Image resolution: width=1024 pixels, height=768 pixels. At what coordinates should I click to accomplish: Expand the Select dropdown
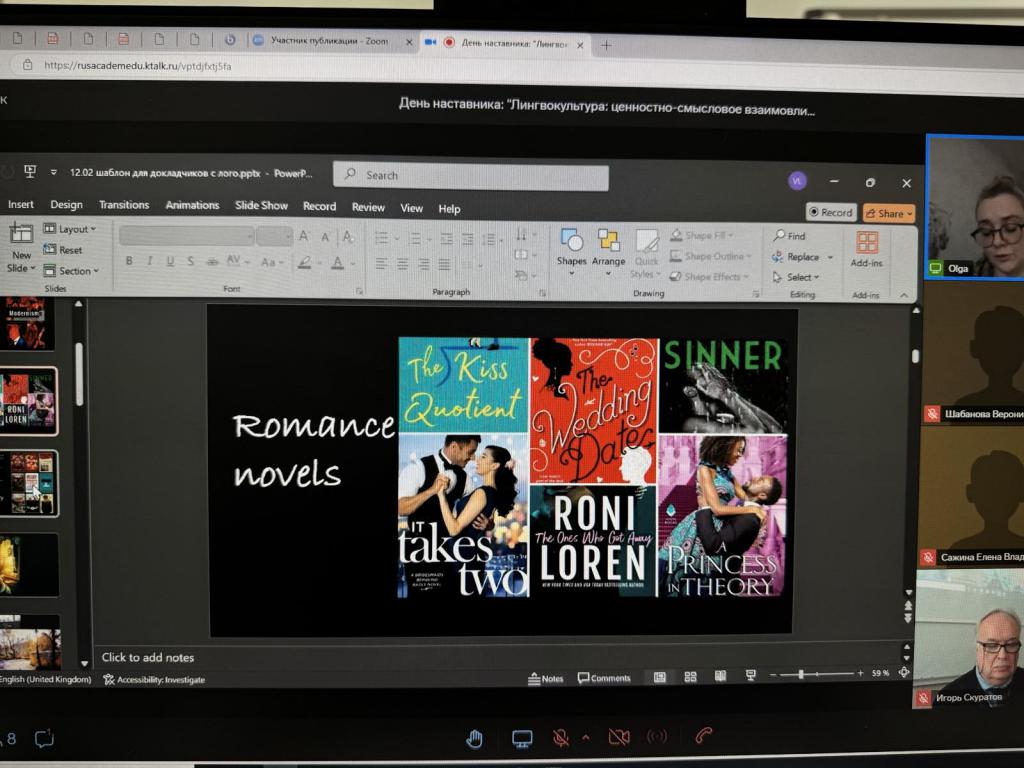tap(795, 277)
